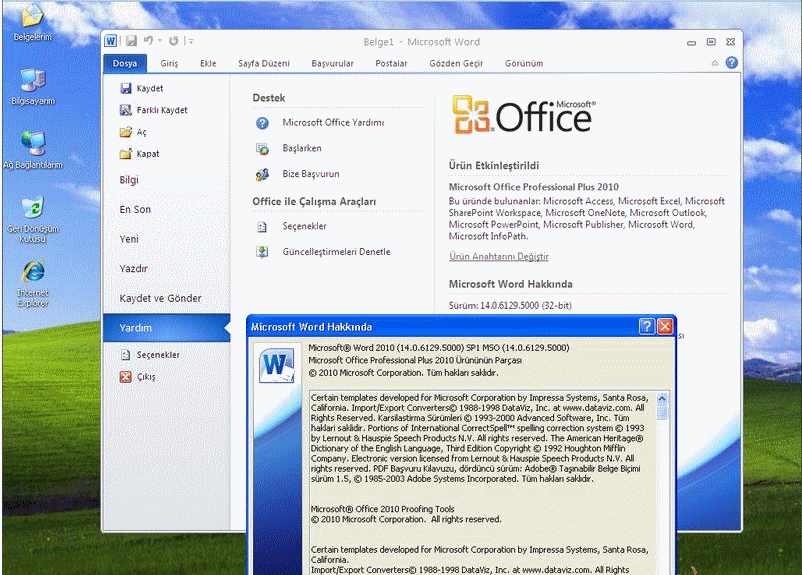
Task: Open the Undo dropdown arrow
Action: click(160, 41)
